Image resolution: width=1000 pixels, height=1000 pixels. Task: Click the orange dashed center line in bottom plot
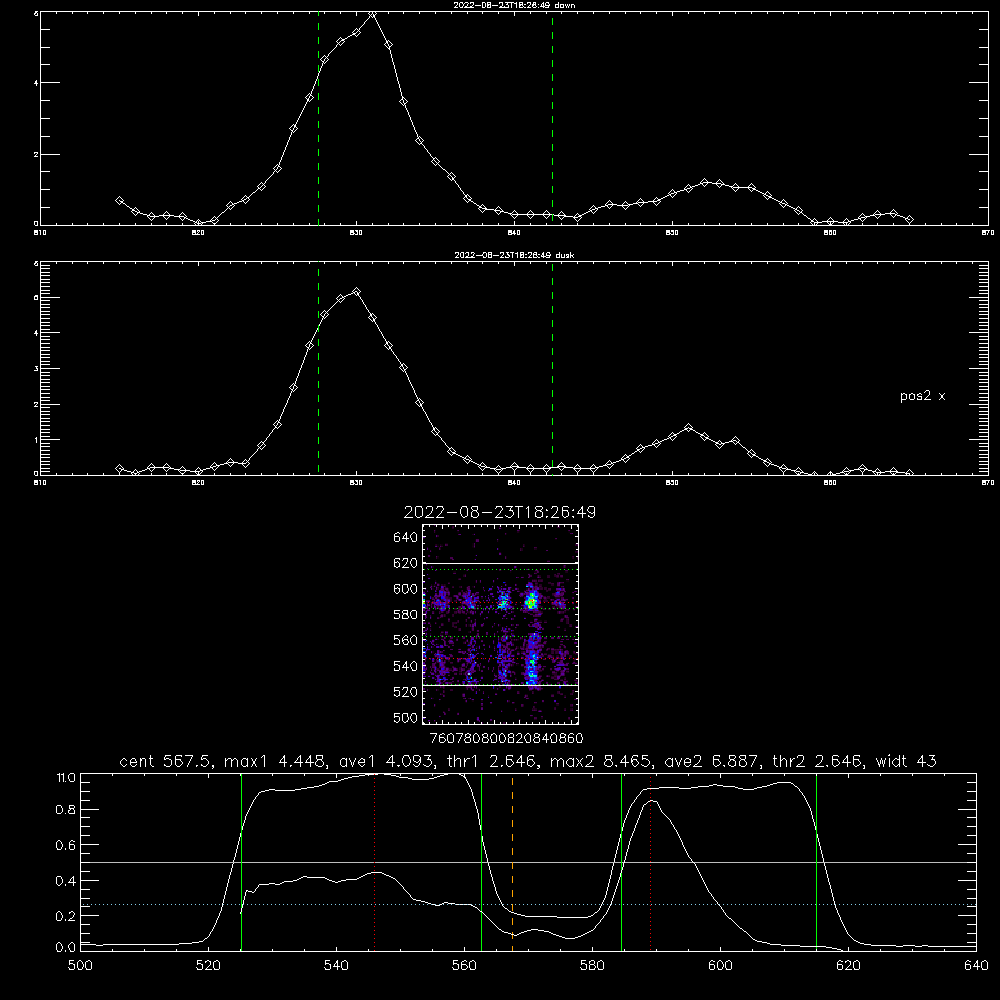point(512,862)
